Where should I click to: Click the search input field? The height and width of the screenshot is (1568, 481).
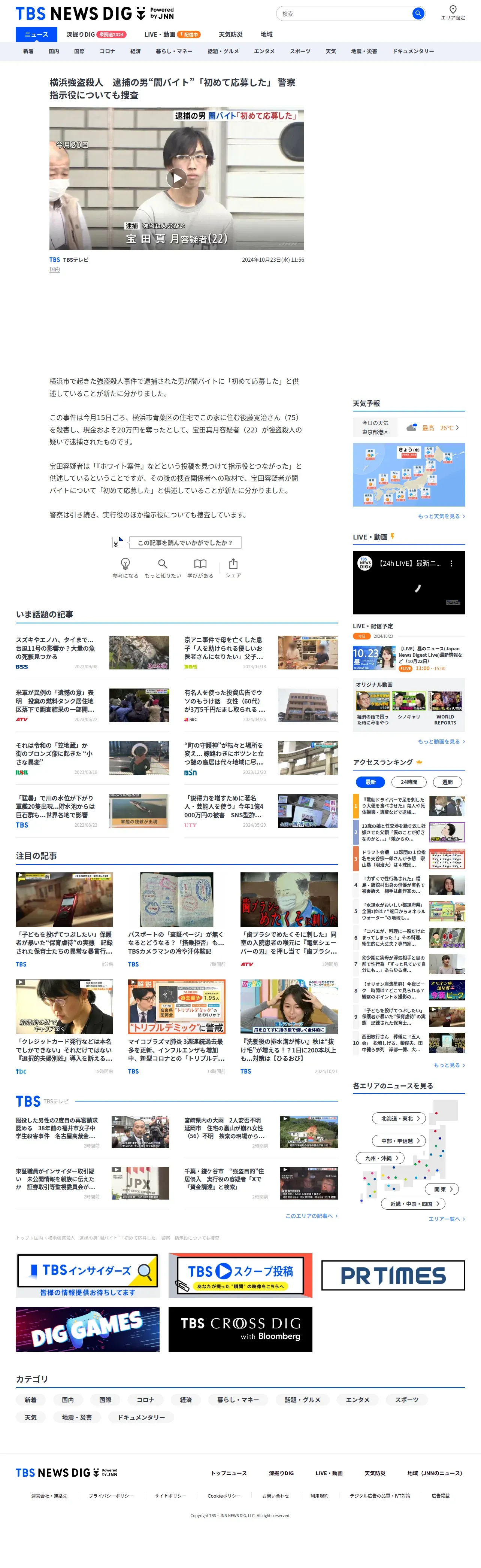tap(346, 13)
